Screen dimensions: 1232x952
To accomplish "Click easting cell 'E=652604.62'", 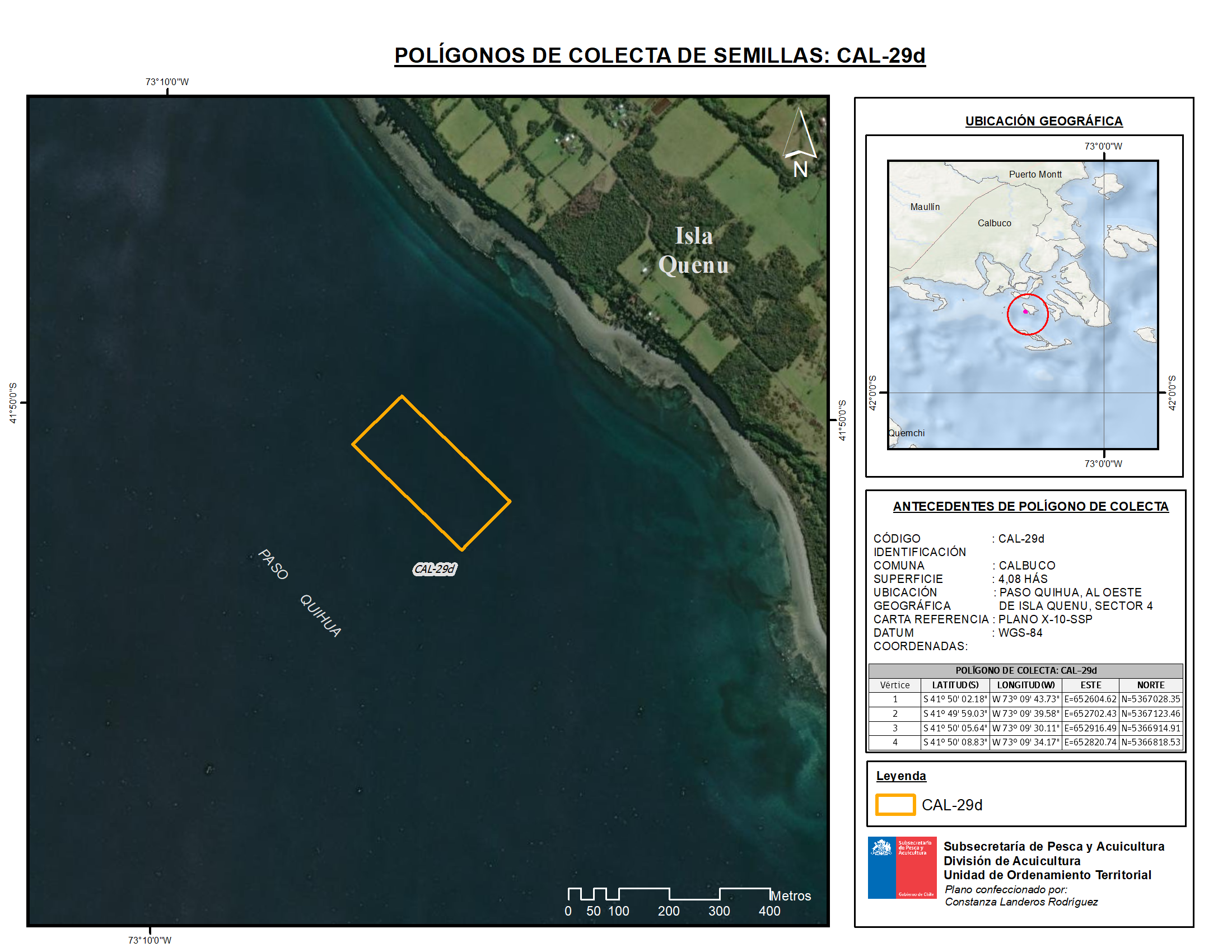I will (1090, 699).
